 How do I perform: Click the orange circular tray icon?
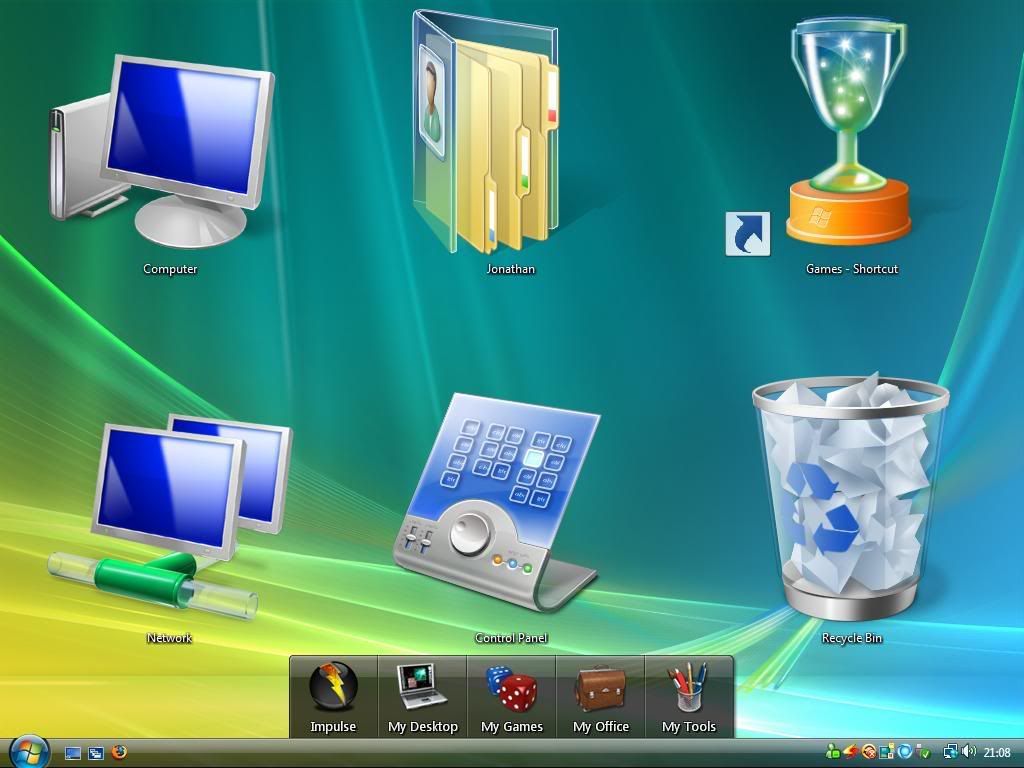click(x=869, y=751)
